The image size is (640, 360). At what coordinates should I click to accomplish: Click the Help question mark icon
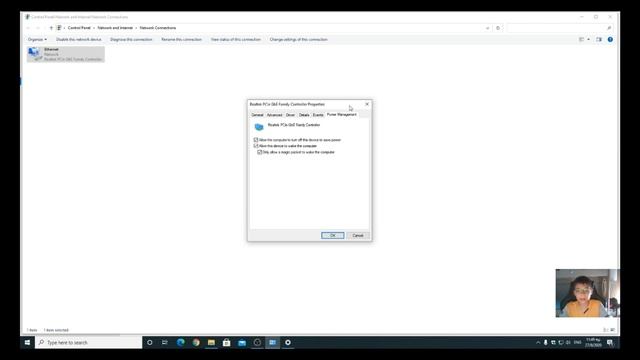[610, 40]
